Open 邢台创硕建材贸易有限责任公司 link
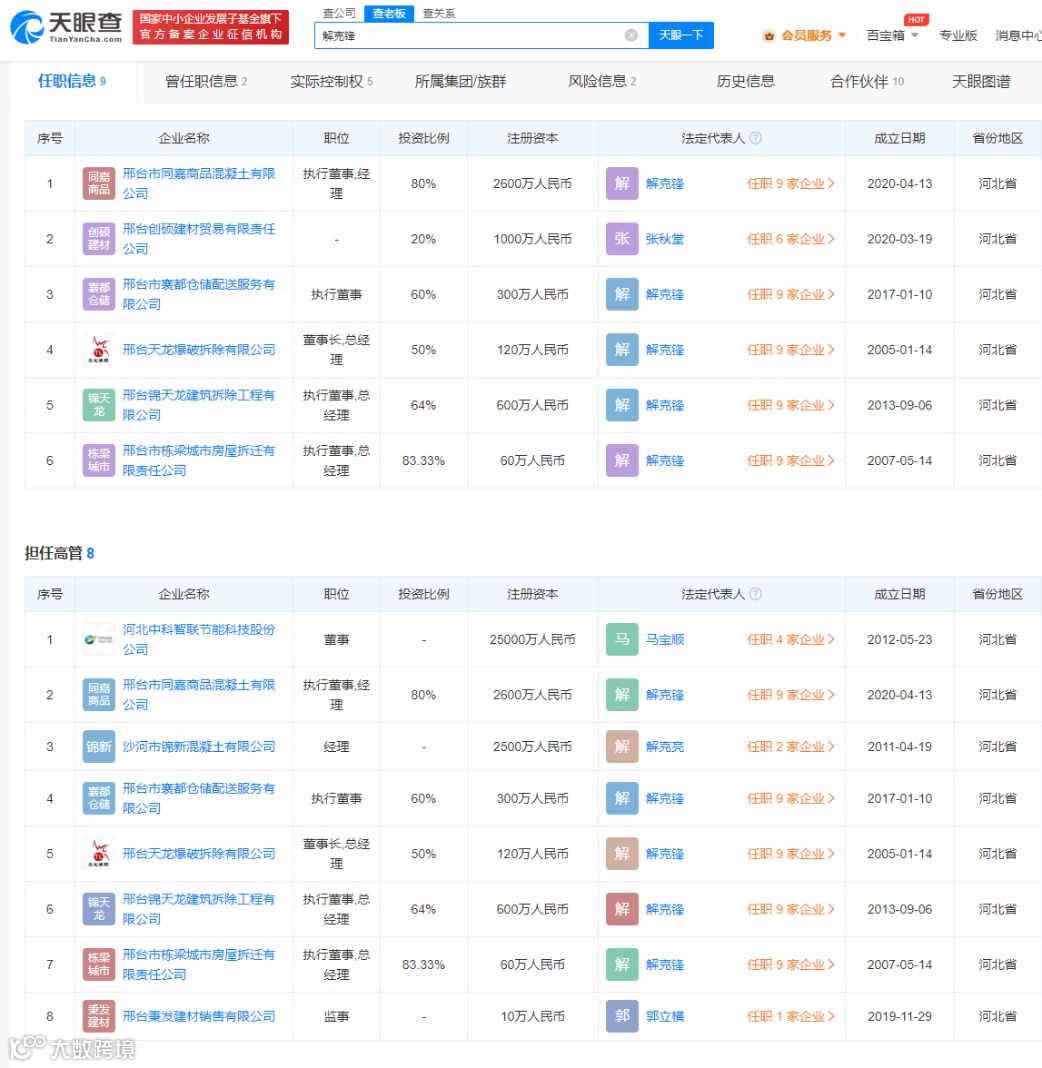Image resolution: width=1042 pixels, height=1068 pixels. [x=199, y=239]
